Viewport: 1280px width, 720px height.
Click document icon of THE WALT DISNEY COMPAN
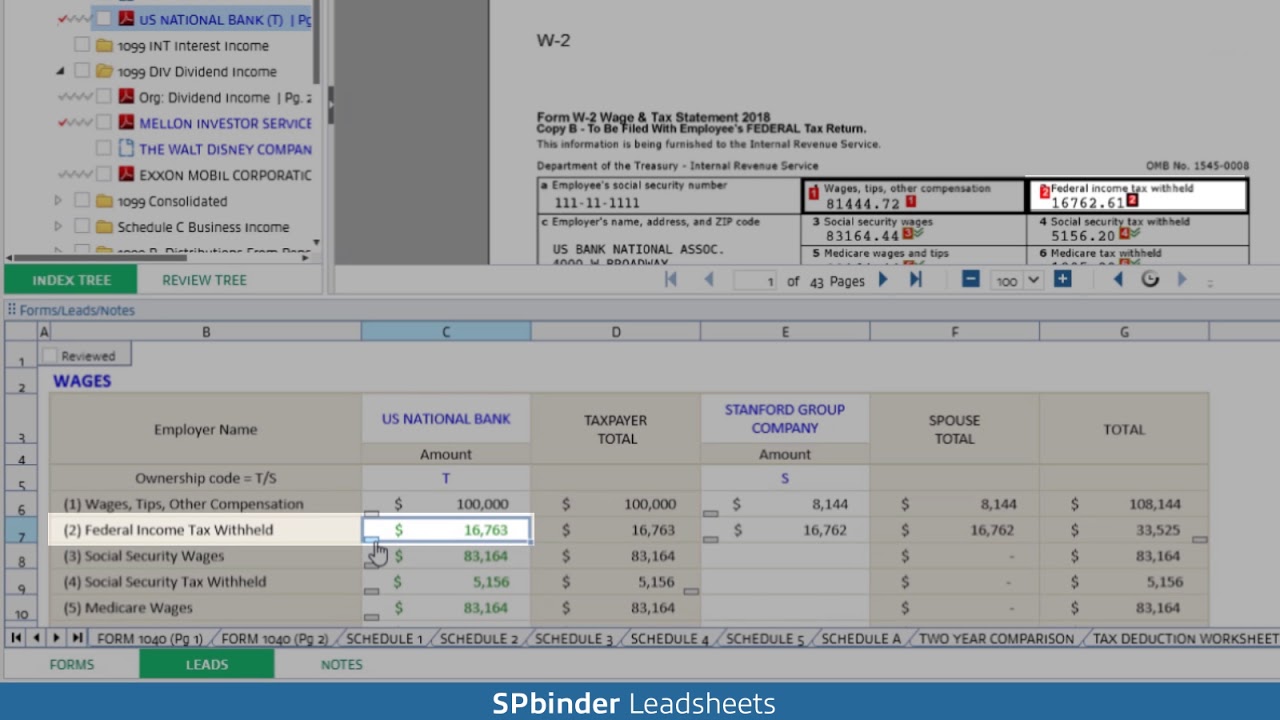point(126,149)
